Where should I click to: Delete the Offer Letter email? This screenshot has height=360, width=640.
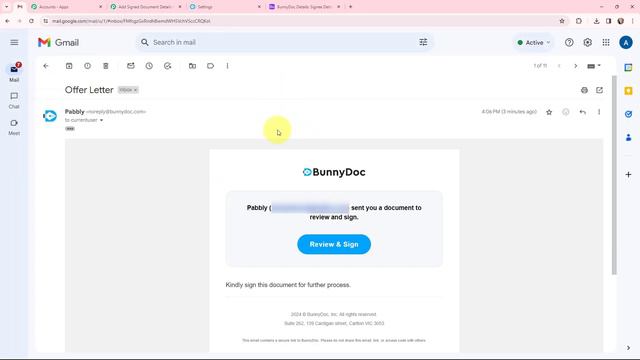click(x=106, y=66)
